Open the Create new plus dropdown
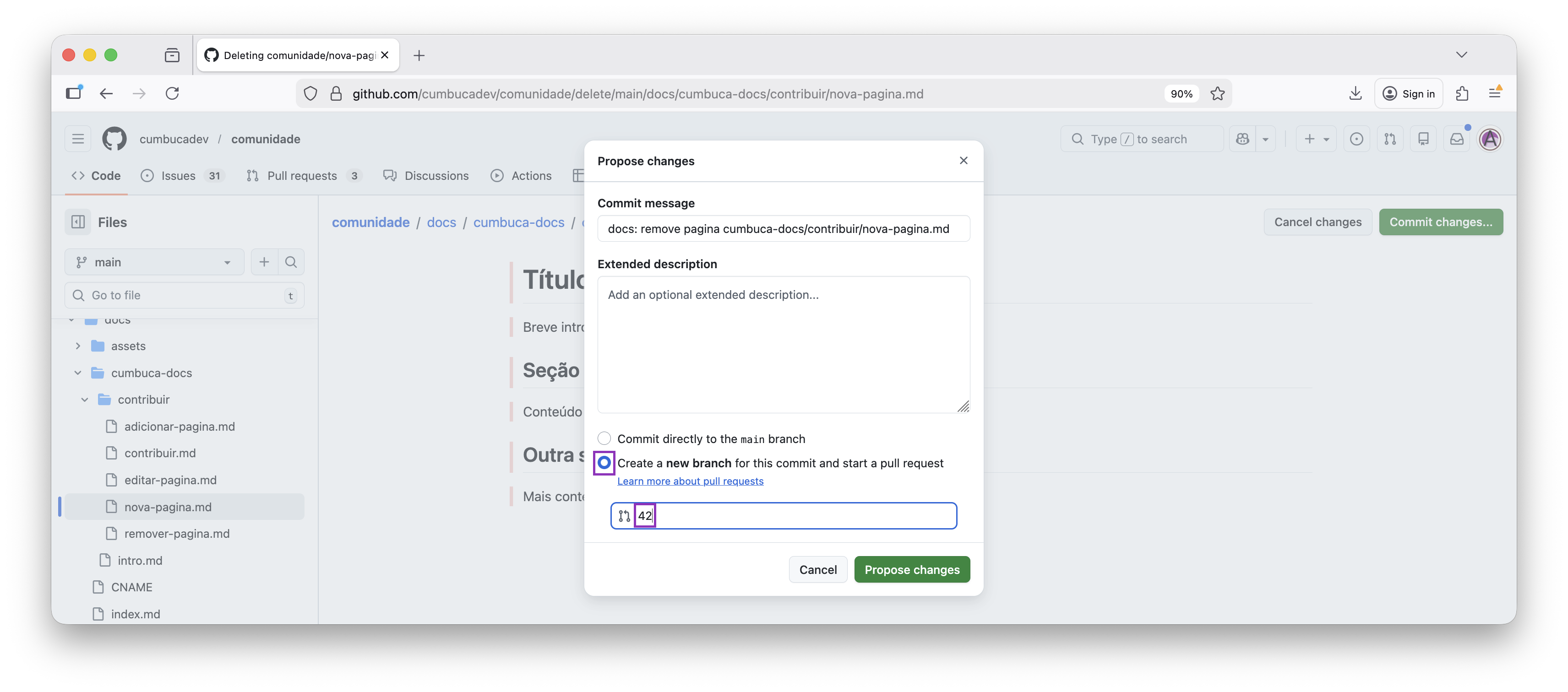 click(x=1315, y=139)
